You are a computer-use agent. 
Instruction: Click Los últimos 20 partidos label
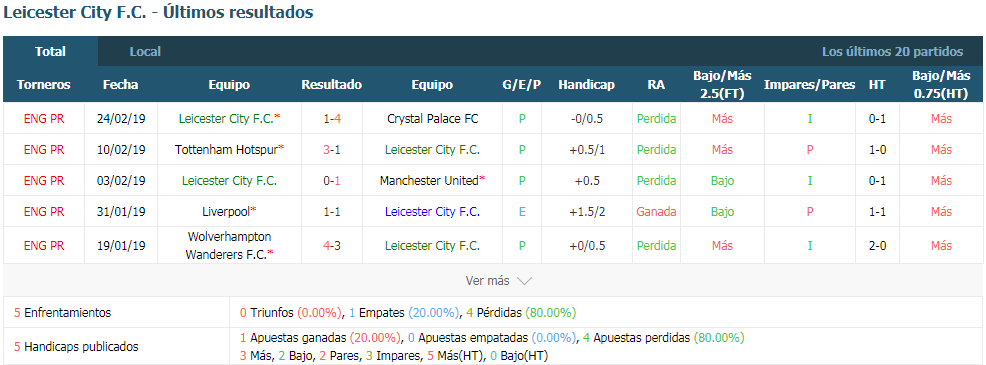[x=892, y=52]
